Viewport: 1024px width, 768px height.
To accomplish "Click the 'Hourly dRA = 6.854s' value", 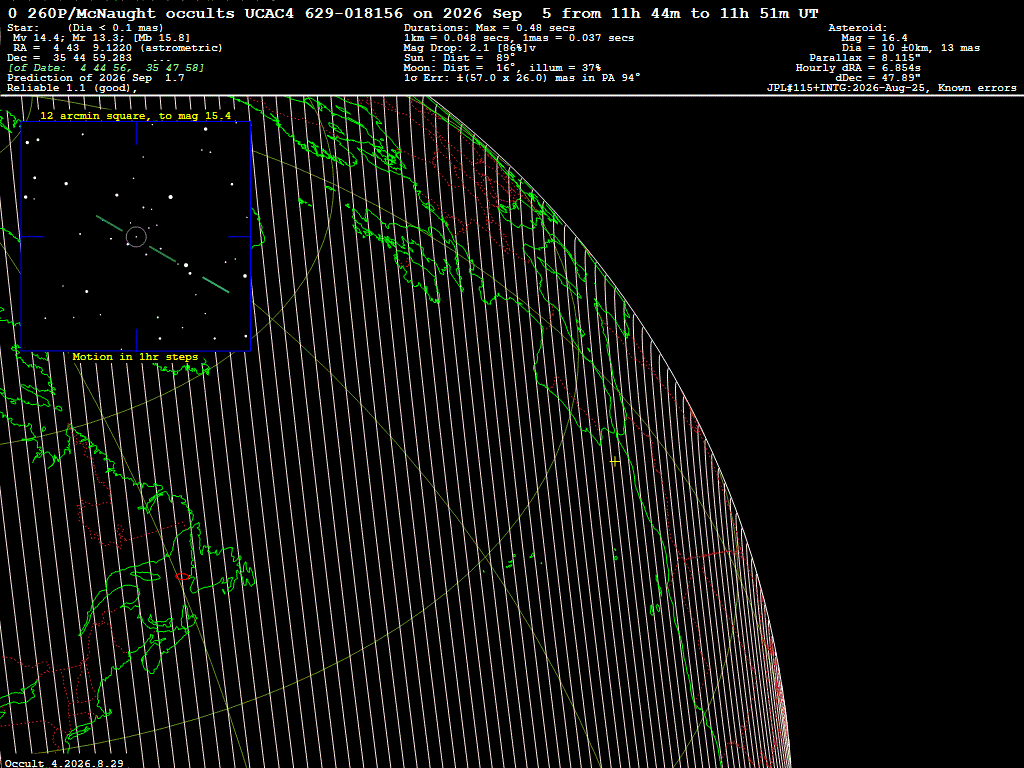I will 858,68.
